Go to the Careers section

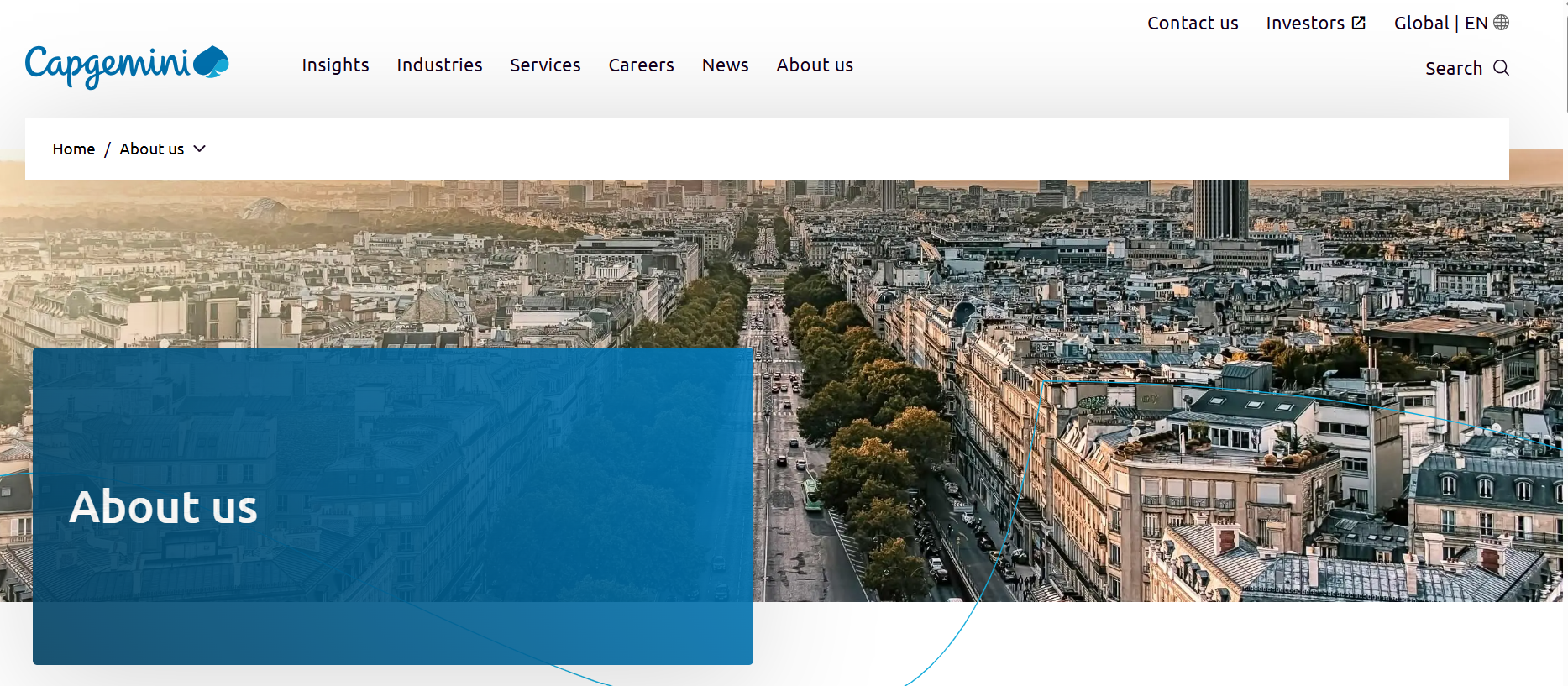point(641,65)
